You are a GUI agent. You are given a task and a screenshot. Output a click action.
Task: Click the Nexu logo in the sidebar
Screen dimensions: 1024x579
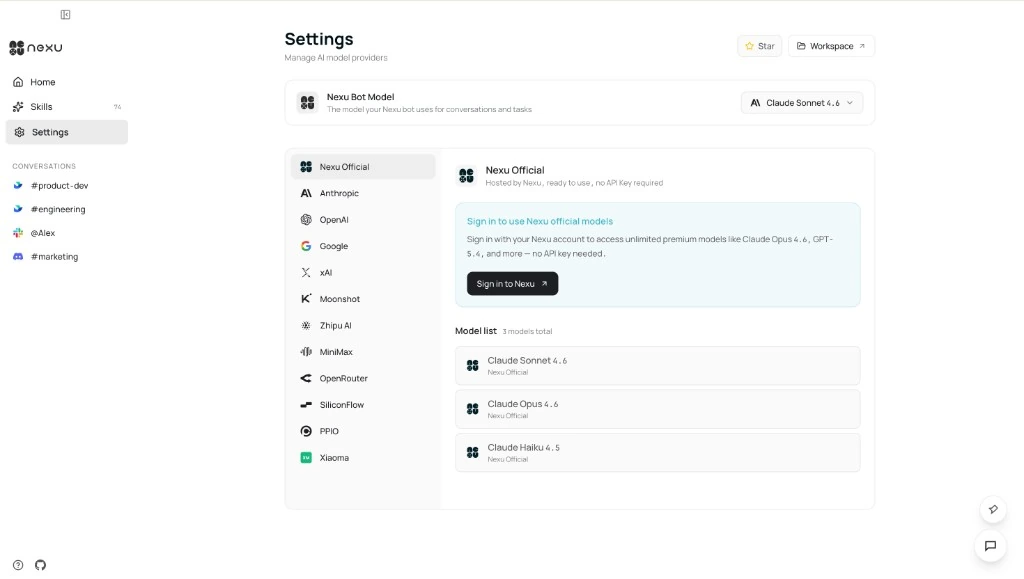(x=35, y=47)
